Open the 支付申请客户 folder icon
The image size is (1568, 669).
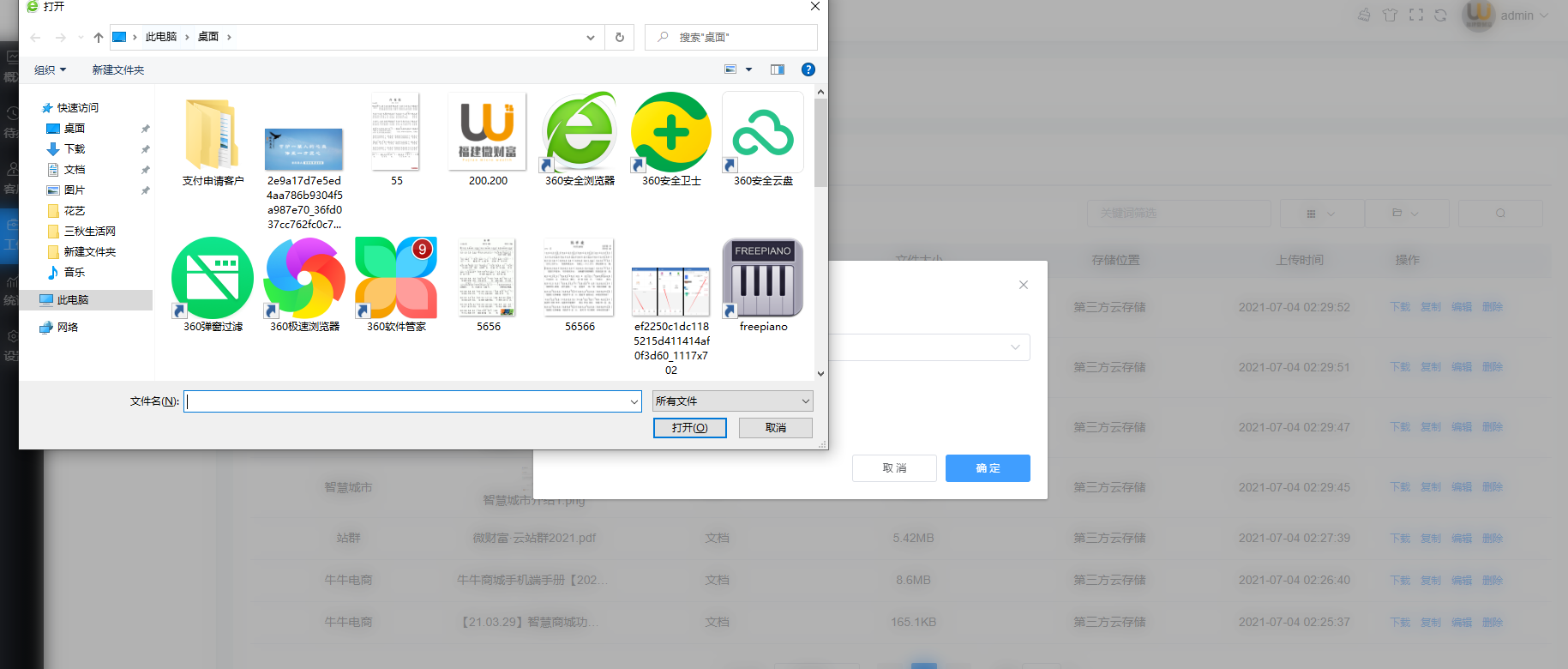click(x=212, y=134)
